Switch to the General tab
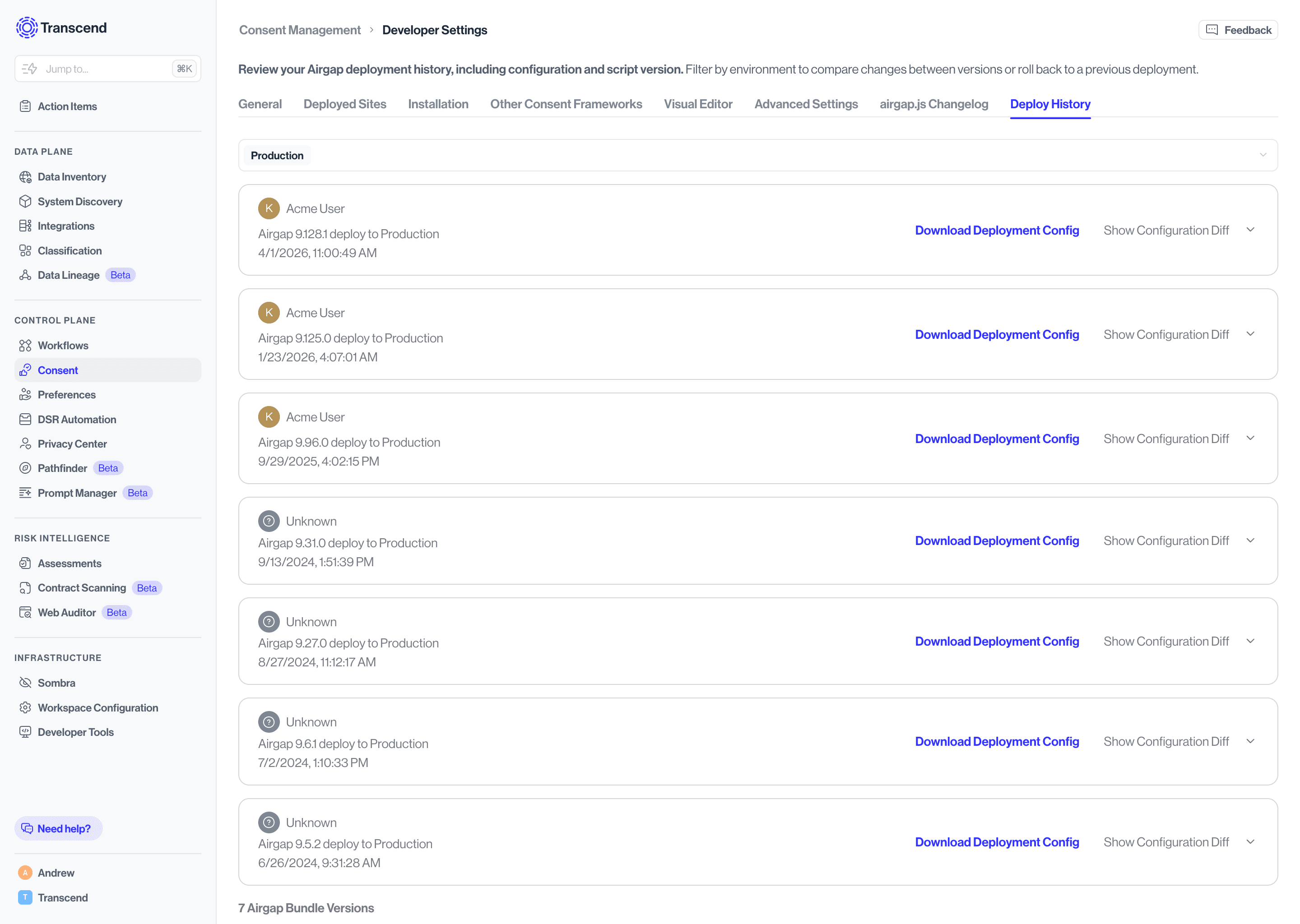Screen dimensions: 1300x924 260,104
